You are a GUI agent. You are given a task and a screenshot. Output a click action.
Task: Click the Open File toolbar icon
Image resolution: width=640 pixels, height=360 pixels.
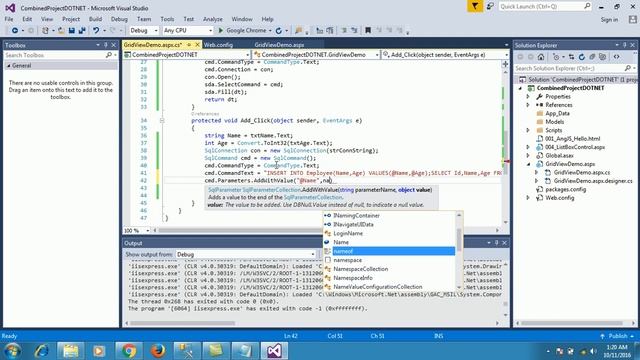tap(61, 31)
